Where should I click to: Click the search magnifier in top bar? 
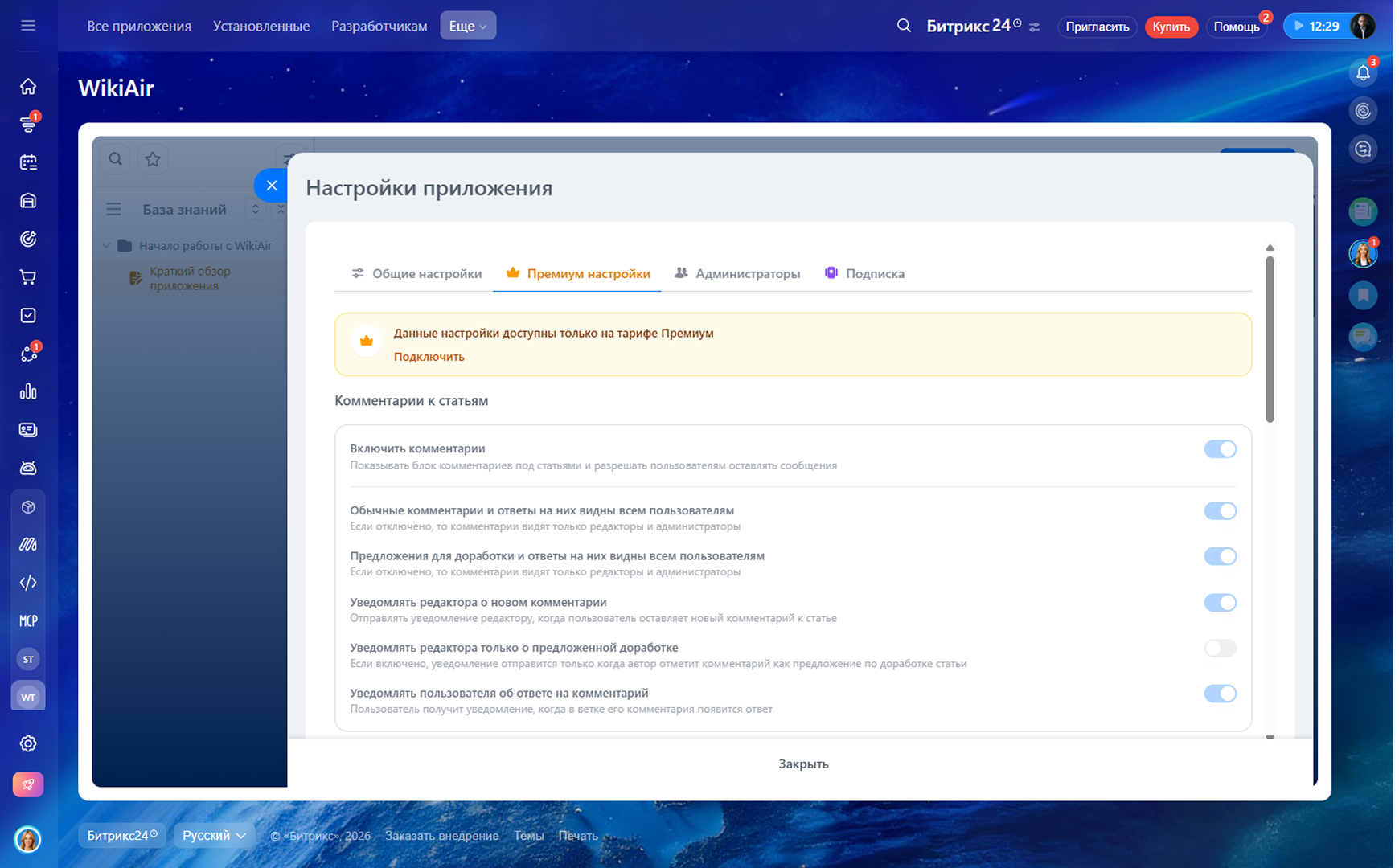coord(904,26)
